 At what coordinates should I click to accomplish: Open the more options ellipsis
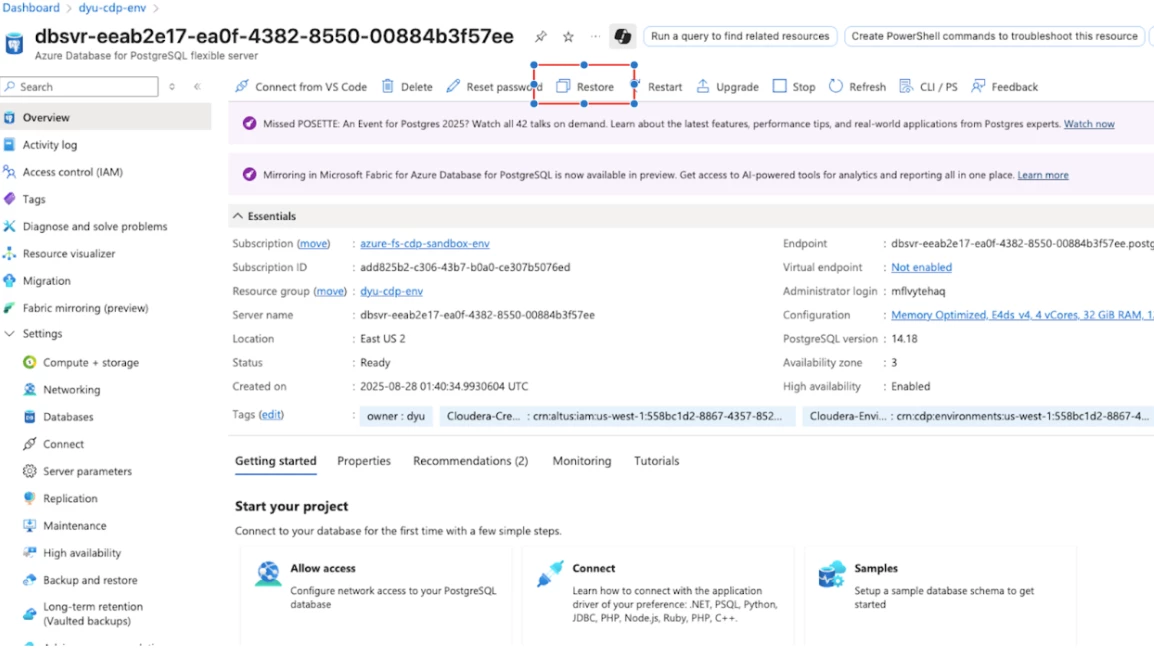click(595, 36)
